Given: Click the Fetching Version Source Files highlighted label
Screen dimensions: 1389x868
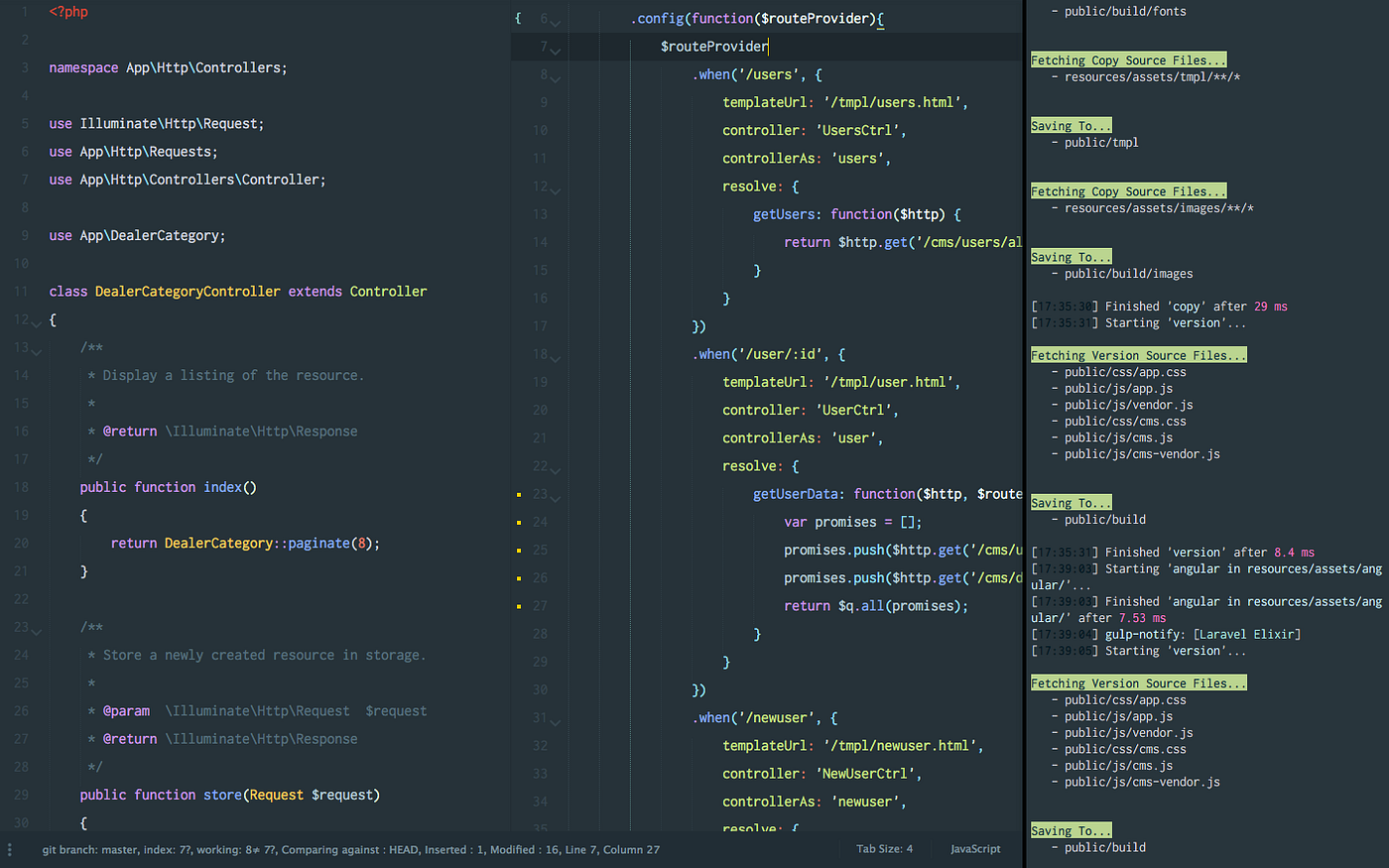Looking at the screenshot, I should point(1138,354).
